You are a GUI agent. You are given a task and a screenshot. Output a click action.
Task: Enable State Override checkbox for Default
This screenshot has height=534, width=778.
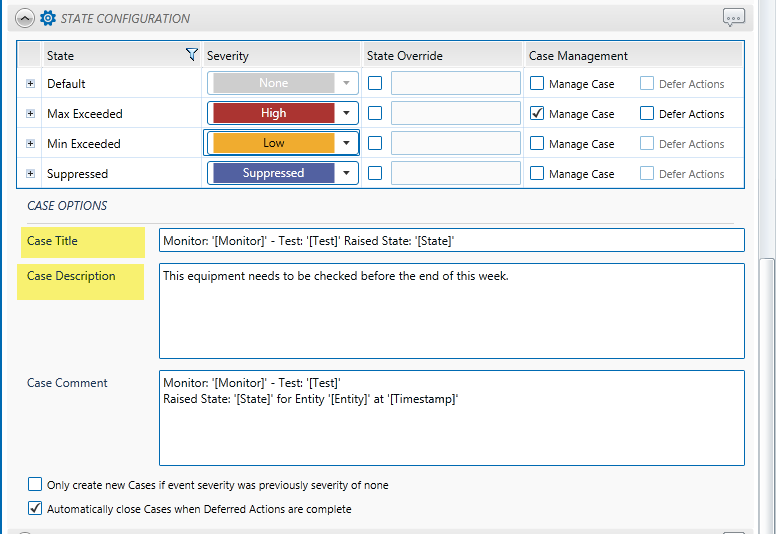point(375,84)
